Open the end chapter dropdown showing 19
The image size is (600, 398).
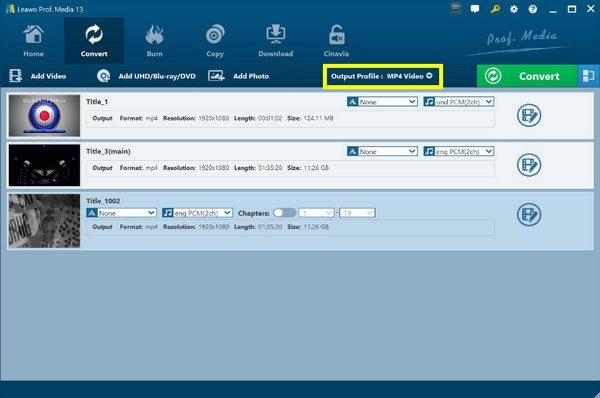357,213
